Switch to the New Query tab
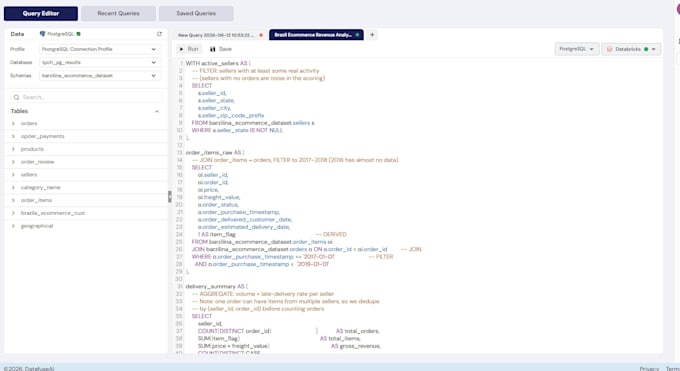680x371 pixels. [220, 35]
